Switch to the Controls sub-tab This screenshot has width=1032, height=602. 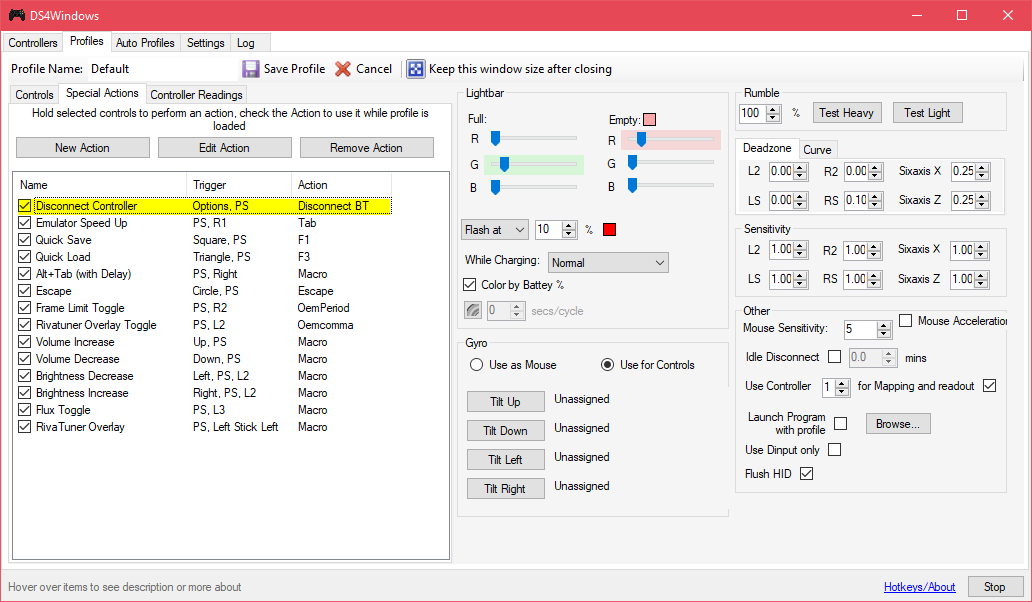point(34,95)
